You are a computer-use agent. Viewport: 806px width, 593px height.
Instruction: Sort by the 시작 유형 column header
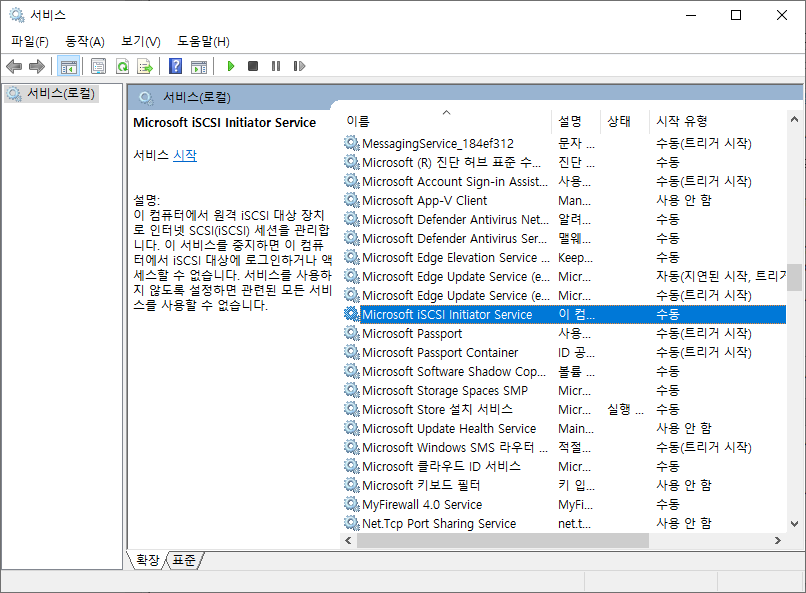point(718,121)
